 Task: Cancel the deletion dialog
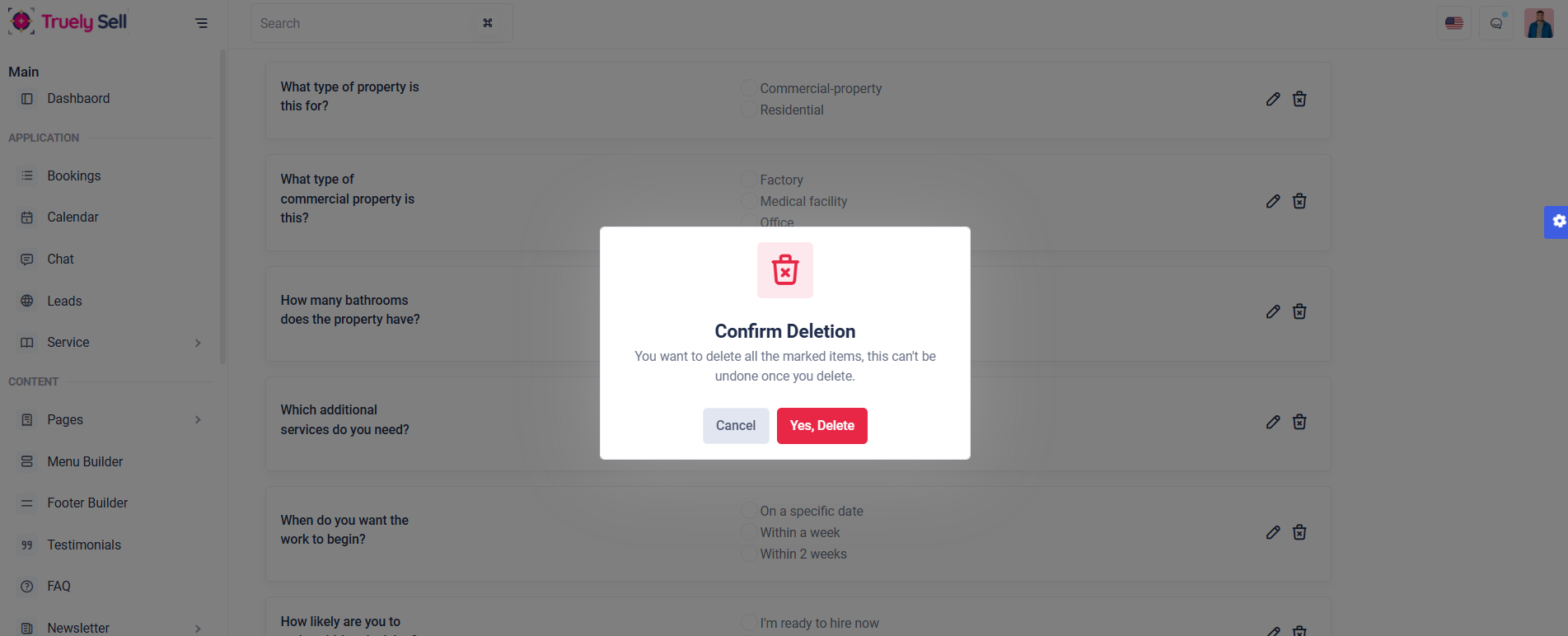735,426
